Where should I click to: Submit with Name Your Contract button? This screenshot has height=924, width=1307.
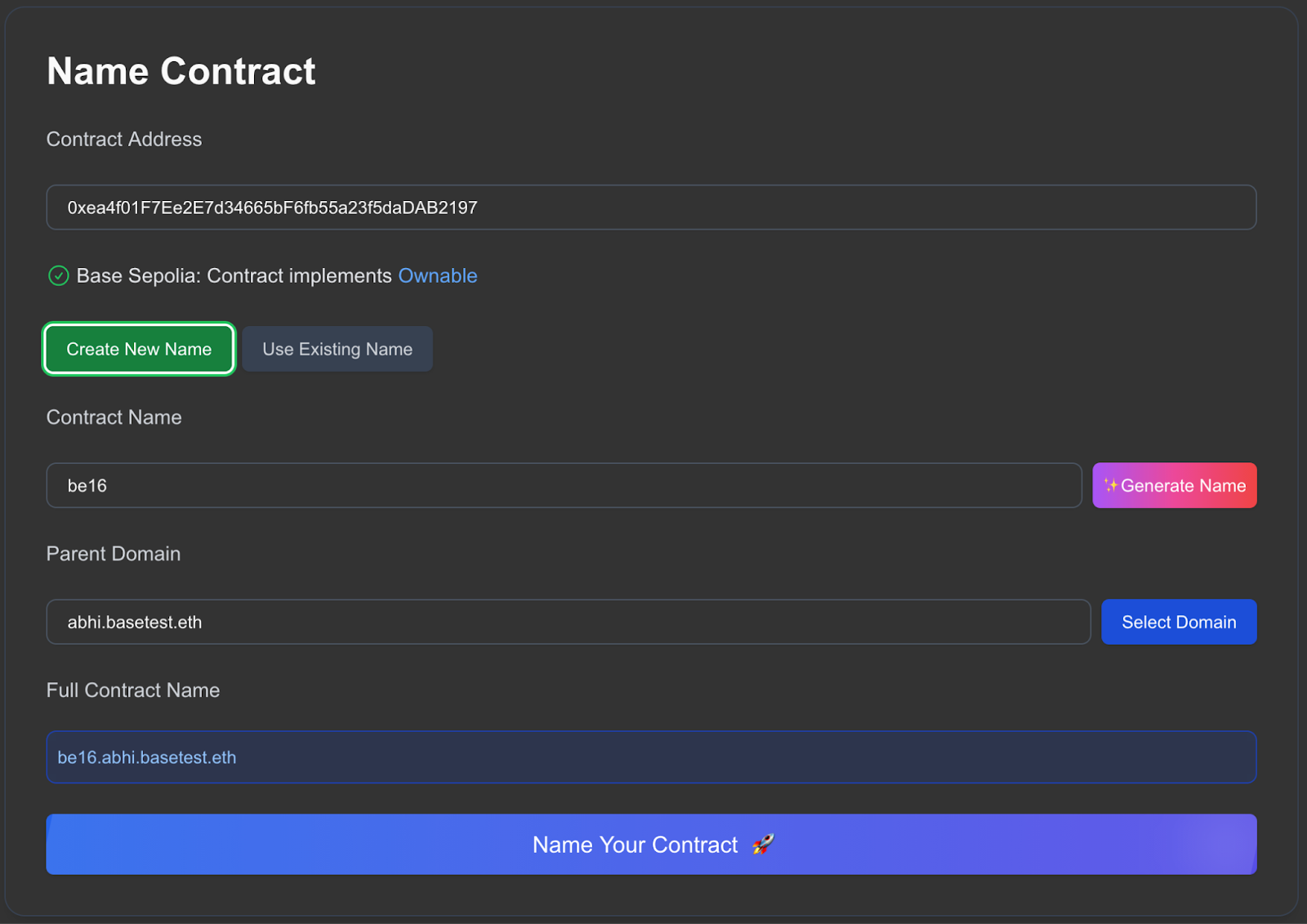(634, 845)
